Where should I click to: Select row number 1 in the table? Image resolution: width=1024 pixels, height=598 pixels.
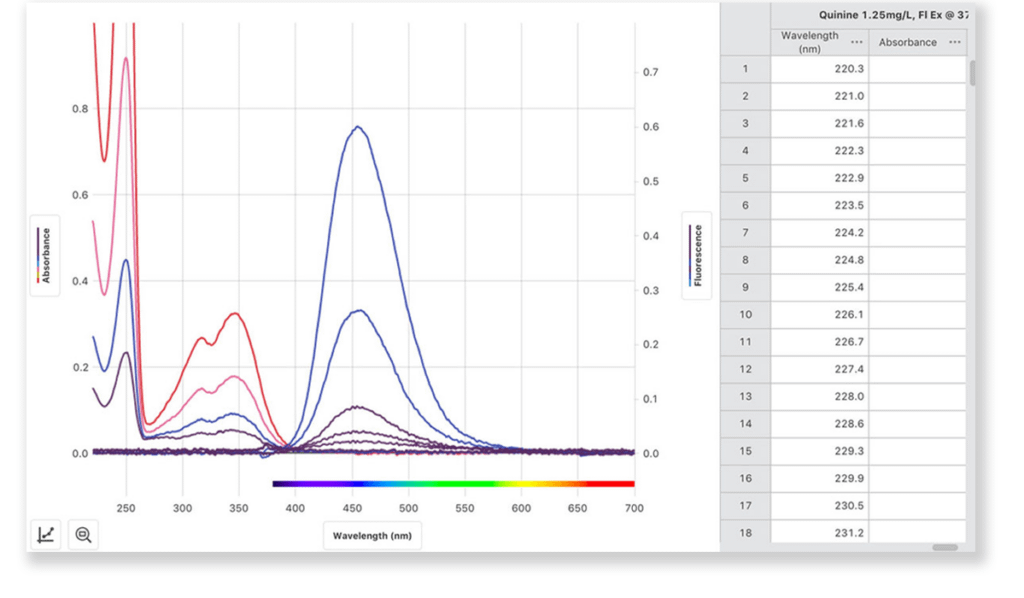point(745,69)
